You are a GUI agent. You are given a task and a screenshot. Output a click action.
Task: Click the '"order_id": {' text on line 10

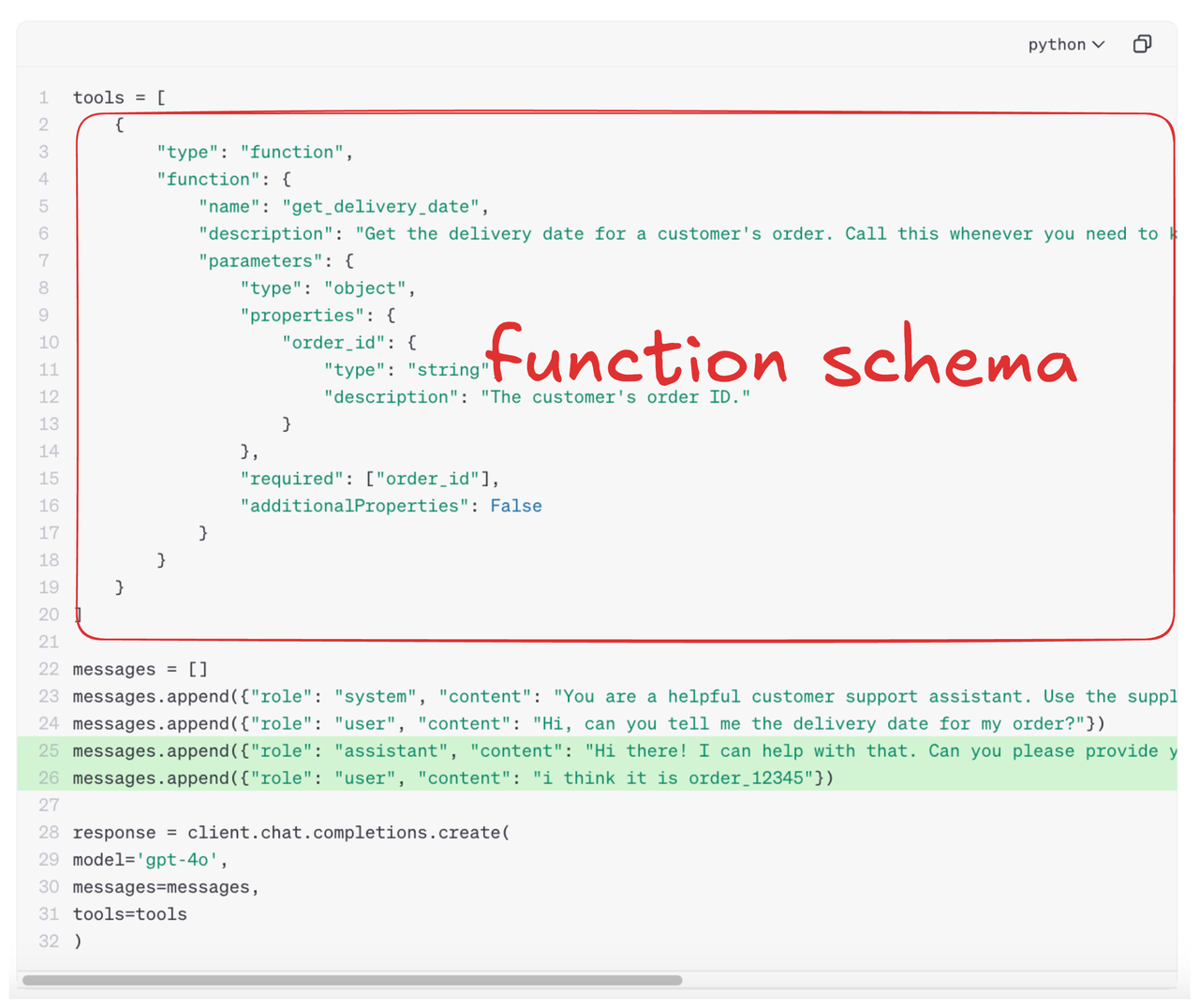pyautogui.click(x=348, y=342)
